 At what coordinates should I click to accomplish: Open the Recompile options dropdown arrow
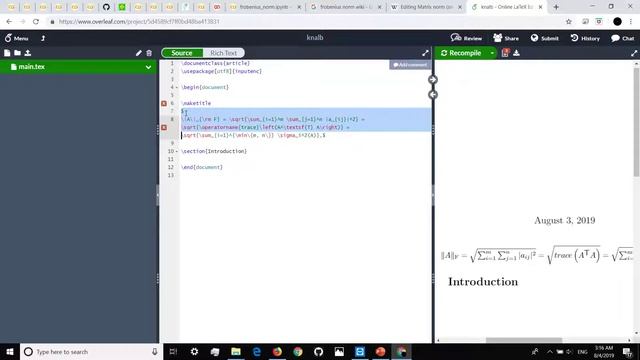pos(492,53)
